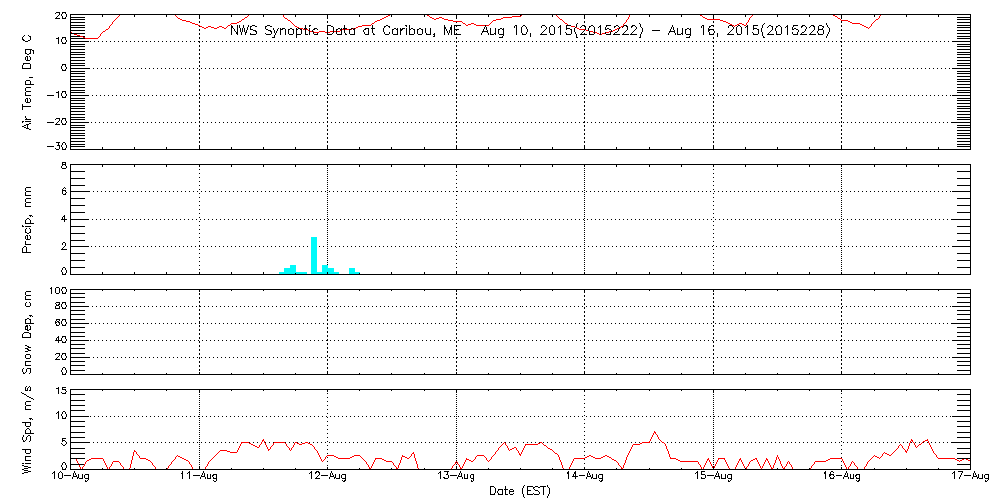Click the 'Snow Dep, cm' axis label
Image resolution: width=1000 pixels, height=500 pixels.
pos(27,332)
